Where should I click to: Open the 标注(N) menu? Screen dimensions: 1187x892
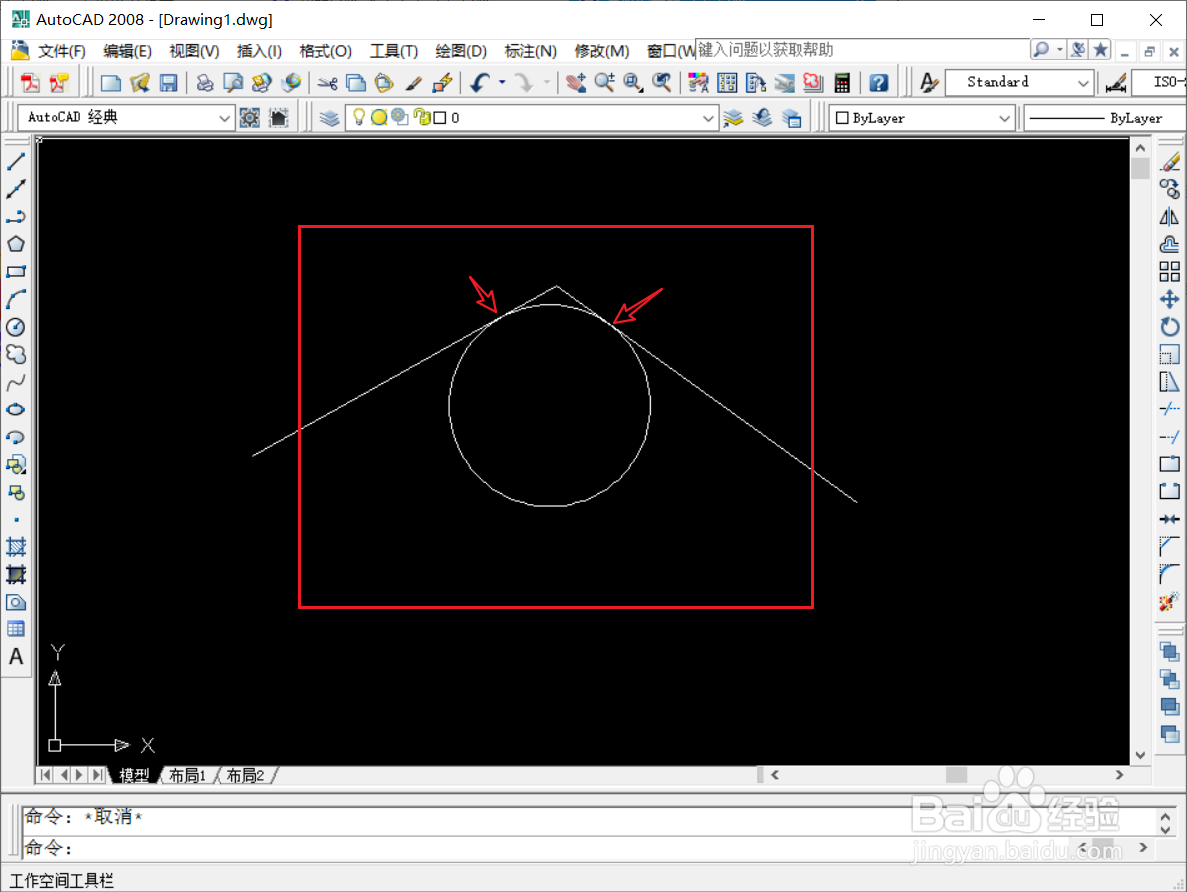click(530, 51)
